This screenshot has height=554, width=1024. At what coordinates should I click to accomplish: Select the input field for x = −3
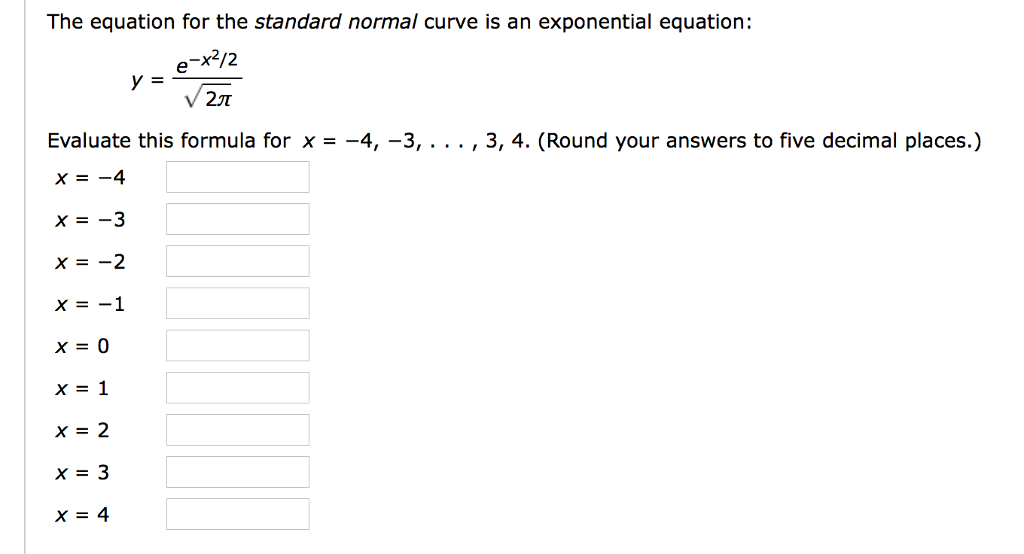coord(238,219)
